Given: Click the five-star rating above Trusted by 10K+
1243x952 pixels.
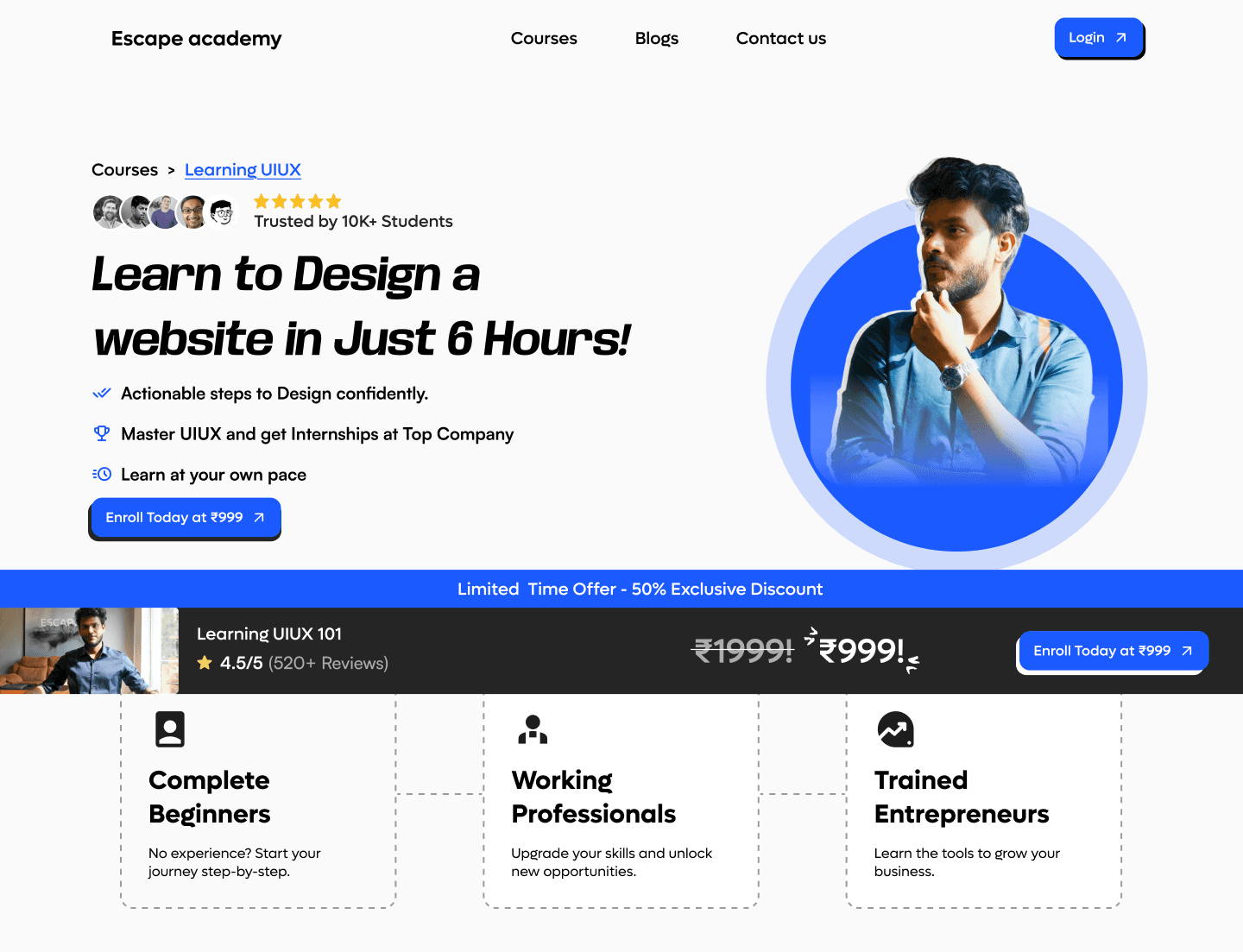Looking at the screenshot, I should pos(298,201).
